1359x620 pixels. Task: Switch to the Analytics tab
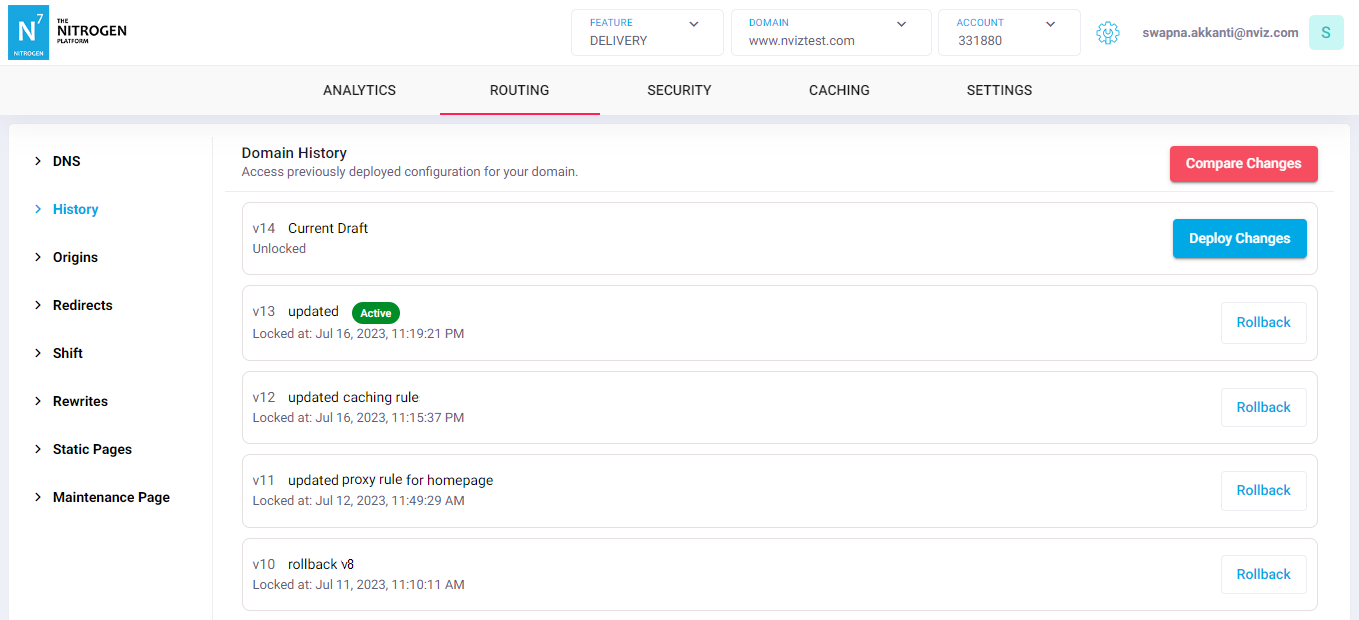(359, 90)
